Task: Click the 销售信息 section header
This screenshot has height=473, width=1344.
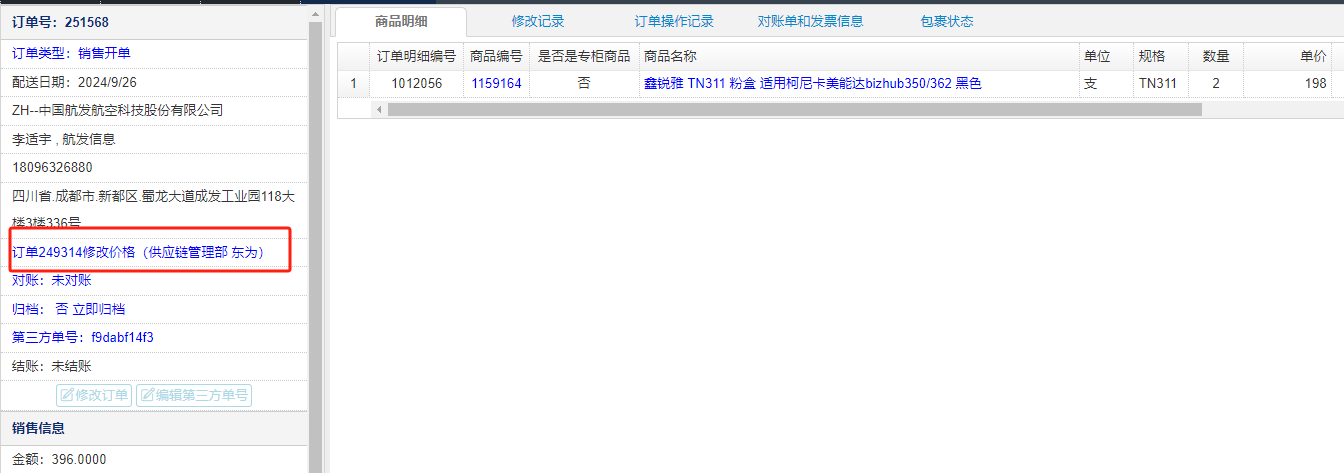Action: click(x=155, y=428)
